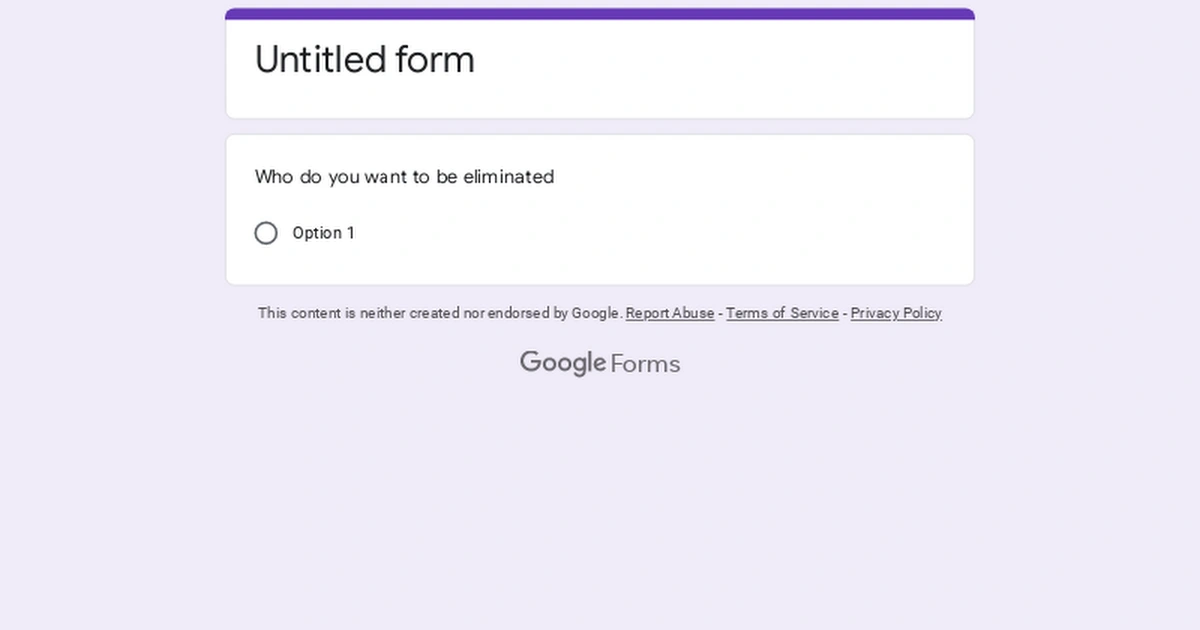The height and width of the screenshot is (630, 1200).
Task: Open the Terms of Service link
Action: click(x=782, y=313)
